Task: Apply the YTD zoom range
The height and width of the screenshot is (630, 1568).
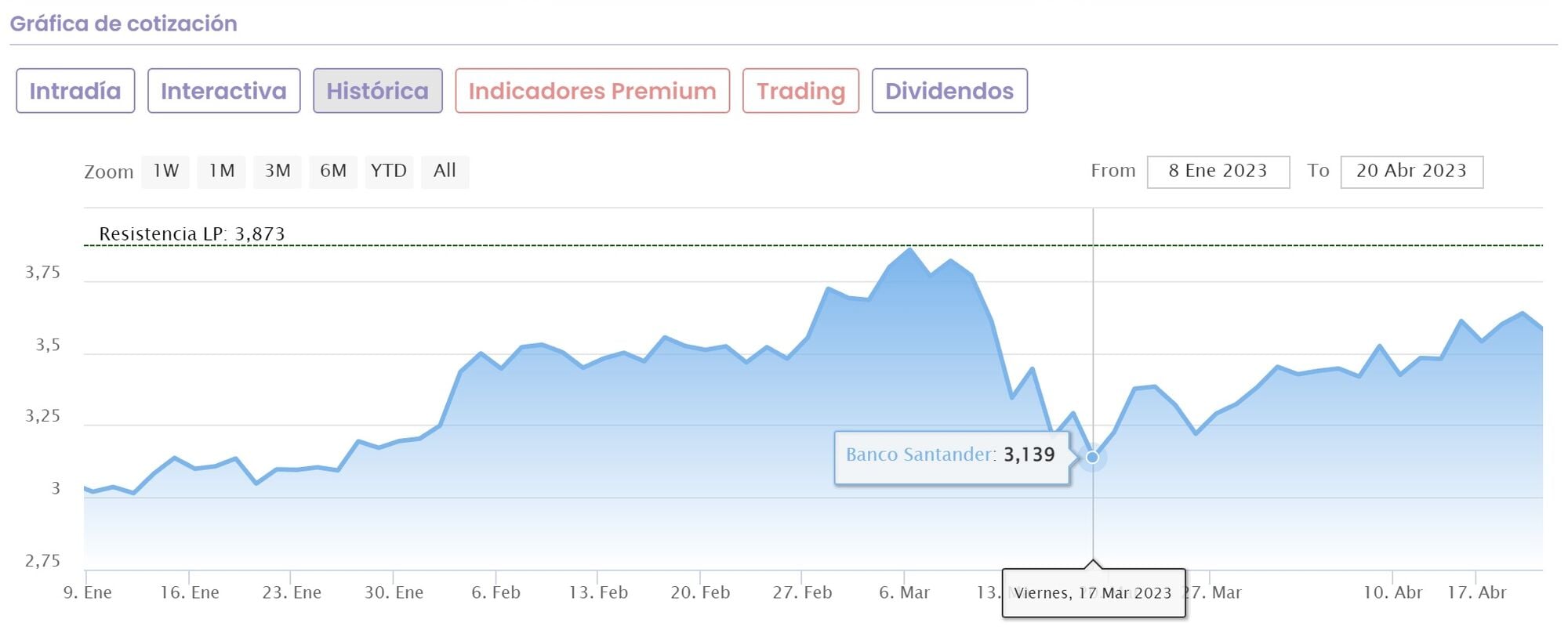Action: tap(389, 172)
